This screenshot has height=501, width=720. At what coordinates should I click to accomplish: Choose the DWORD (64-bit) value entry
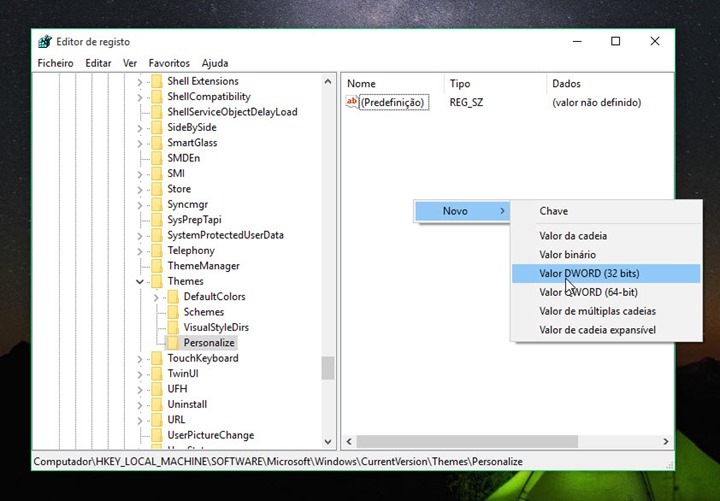coord(606,293)
